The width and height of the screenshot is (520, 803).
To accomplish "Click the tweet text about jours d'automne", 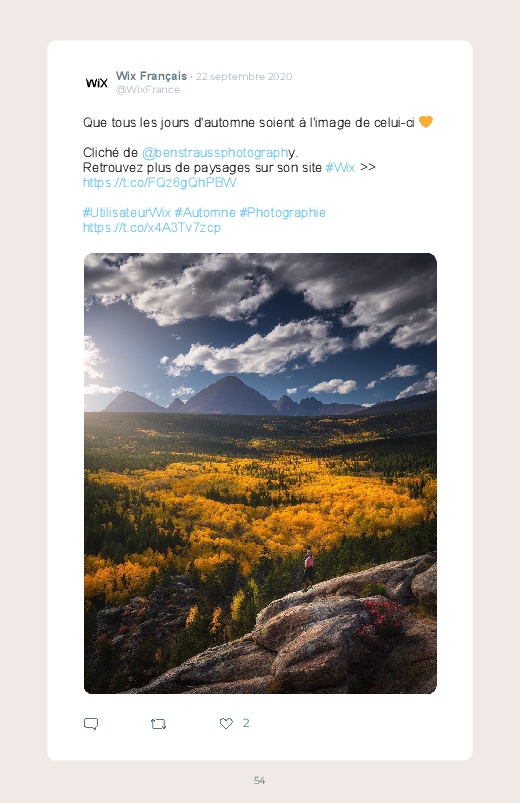I will (x=248, y=122).
